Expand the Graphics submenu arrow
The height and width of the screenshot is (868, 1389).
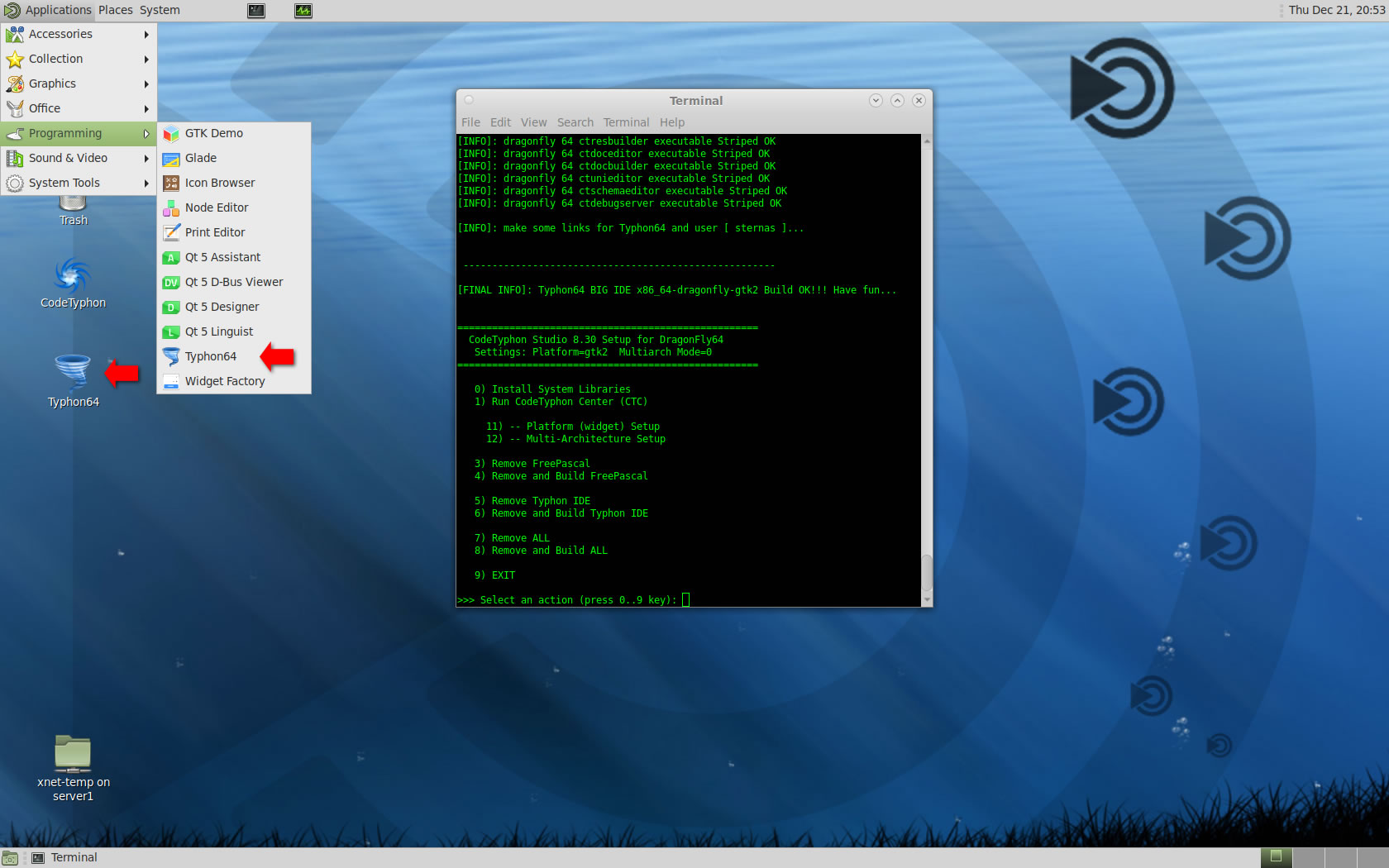coord(146,84)
